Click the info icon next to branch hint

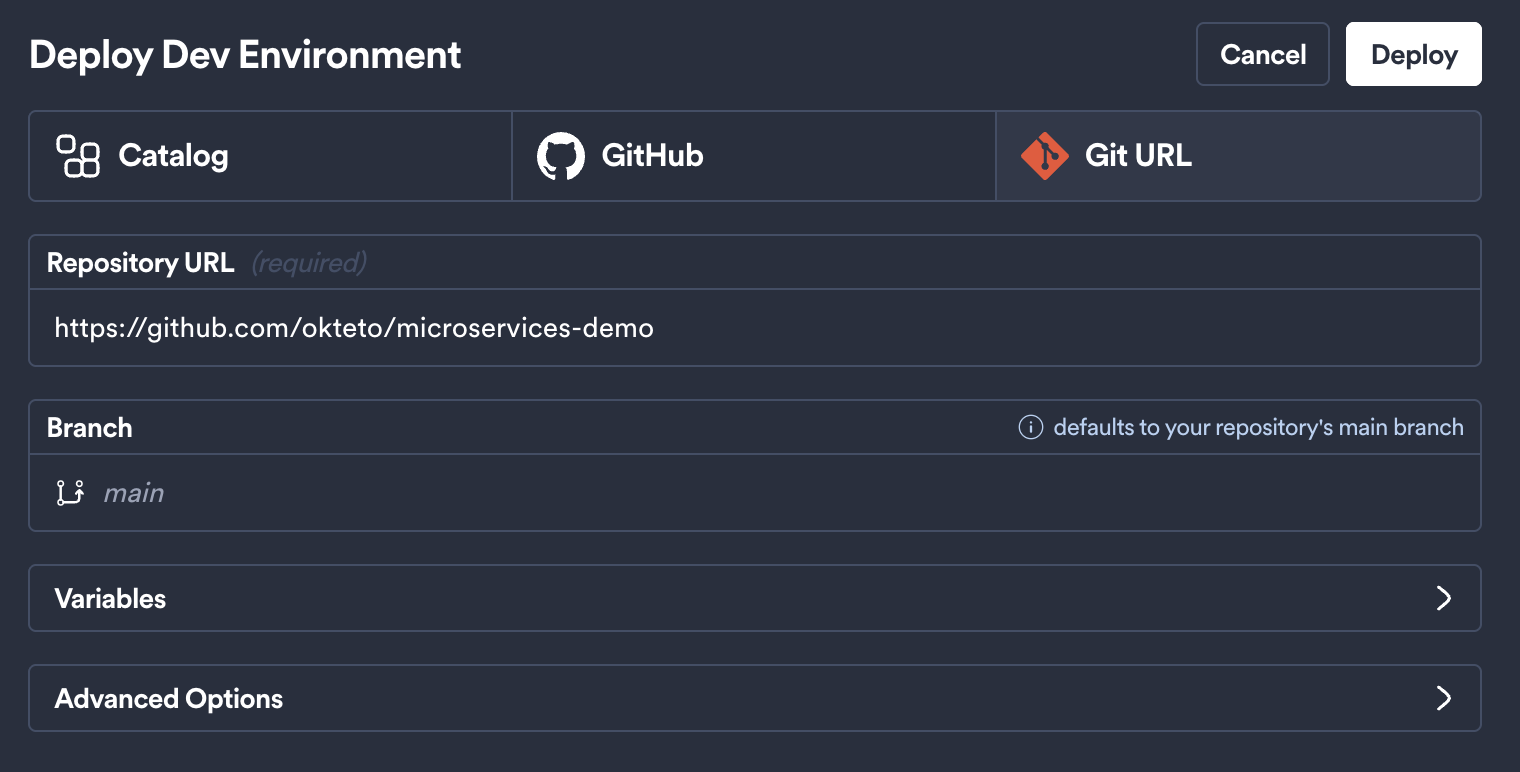1030,427
